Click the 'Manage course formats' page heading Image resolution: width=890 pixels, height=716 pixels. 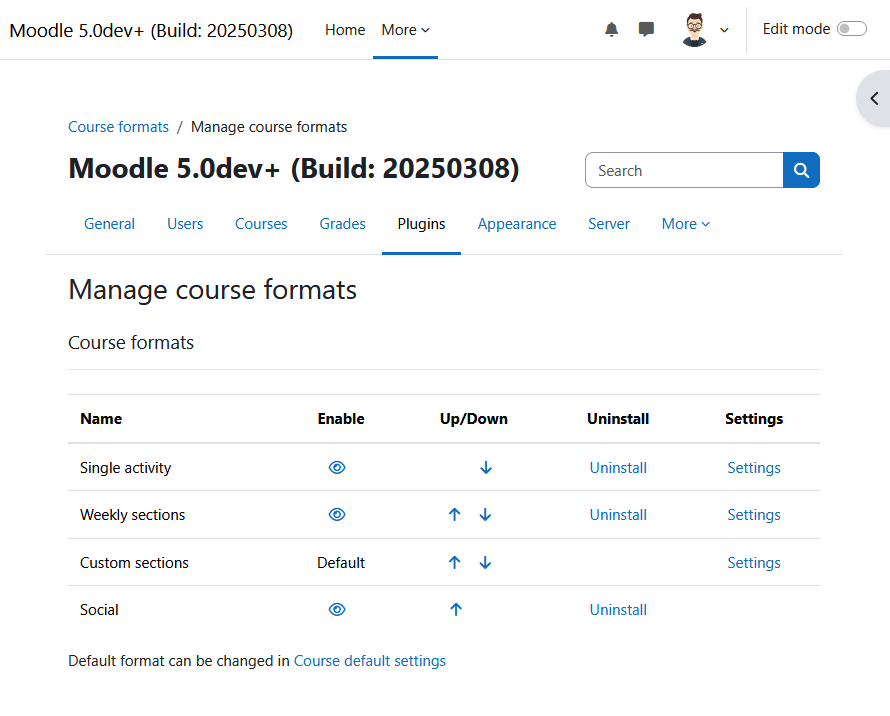coord(212,290)
